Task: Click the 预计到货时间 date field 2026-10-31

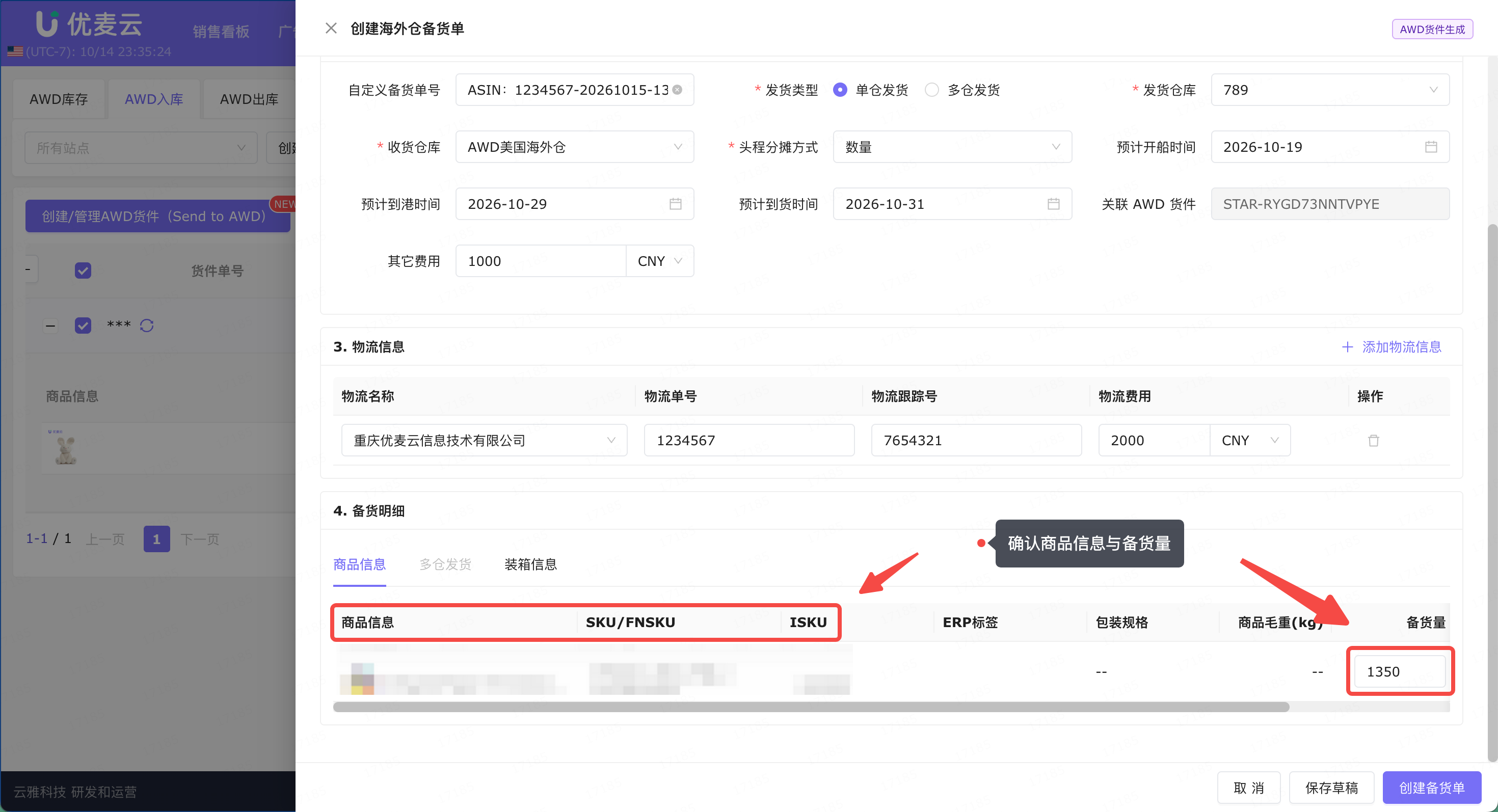Action: (x=952, y=203)
